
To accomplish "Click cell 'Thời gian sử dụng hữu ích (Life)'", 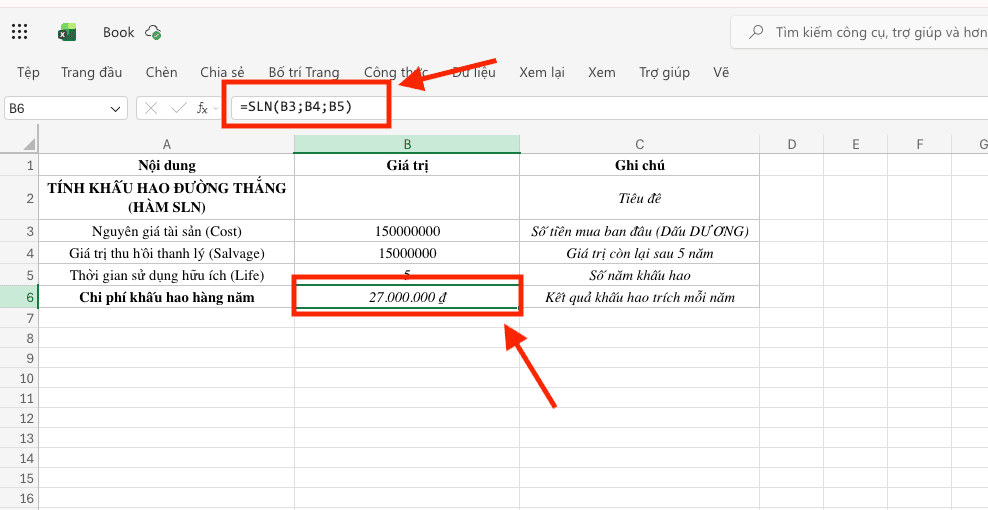I will (x=166, y=275).
